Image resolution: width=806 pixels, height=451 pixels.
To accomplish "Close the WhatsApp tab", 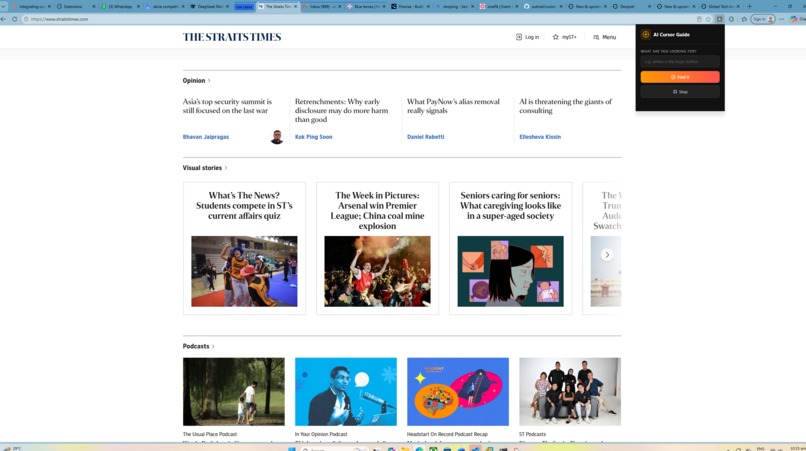I will point(138,6).
